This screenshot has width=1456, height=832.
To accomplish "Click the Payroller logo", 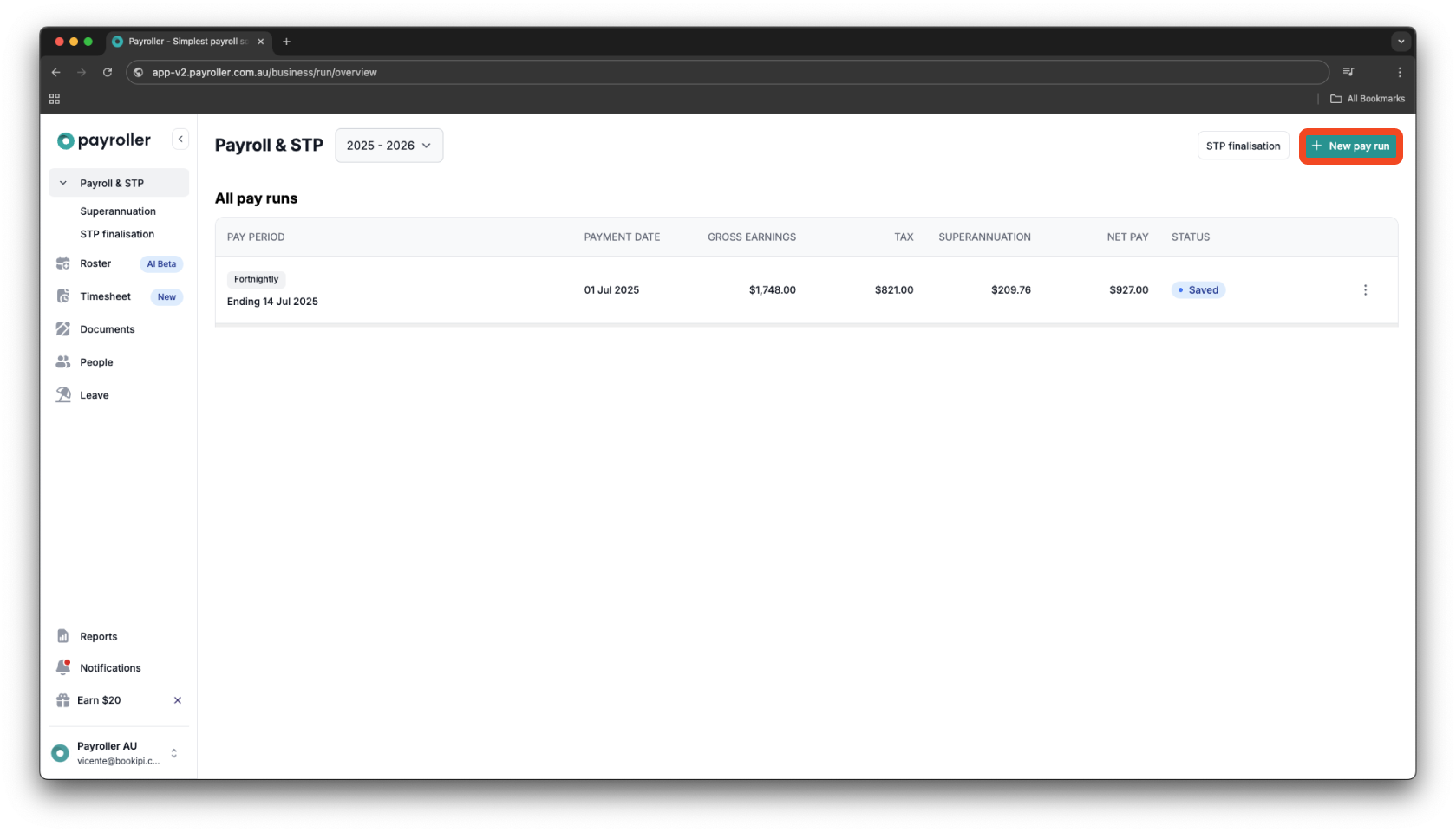I will click(x=102, y=140).
